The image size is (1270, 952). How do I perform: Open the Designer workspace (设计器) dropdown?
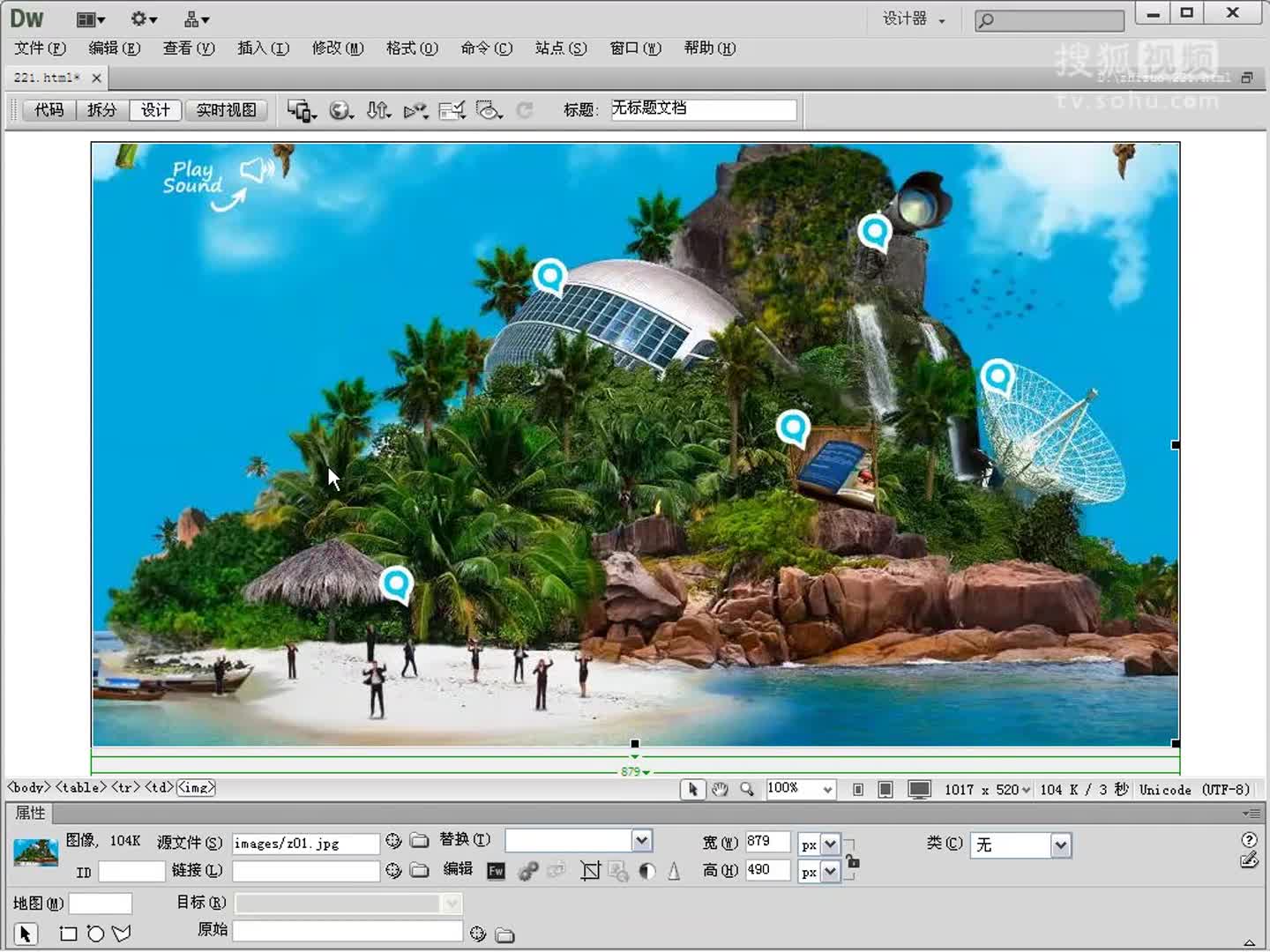click(x=914, y=19)
